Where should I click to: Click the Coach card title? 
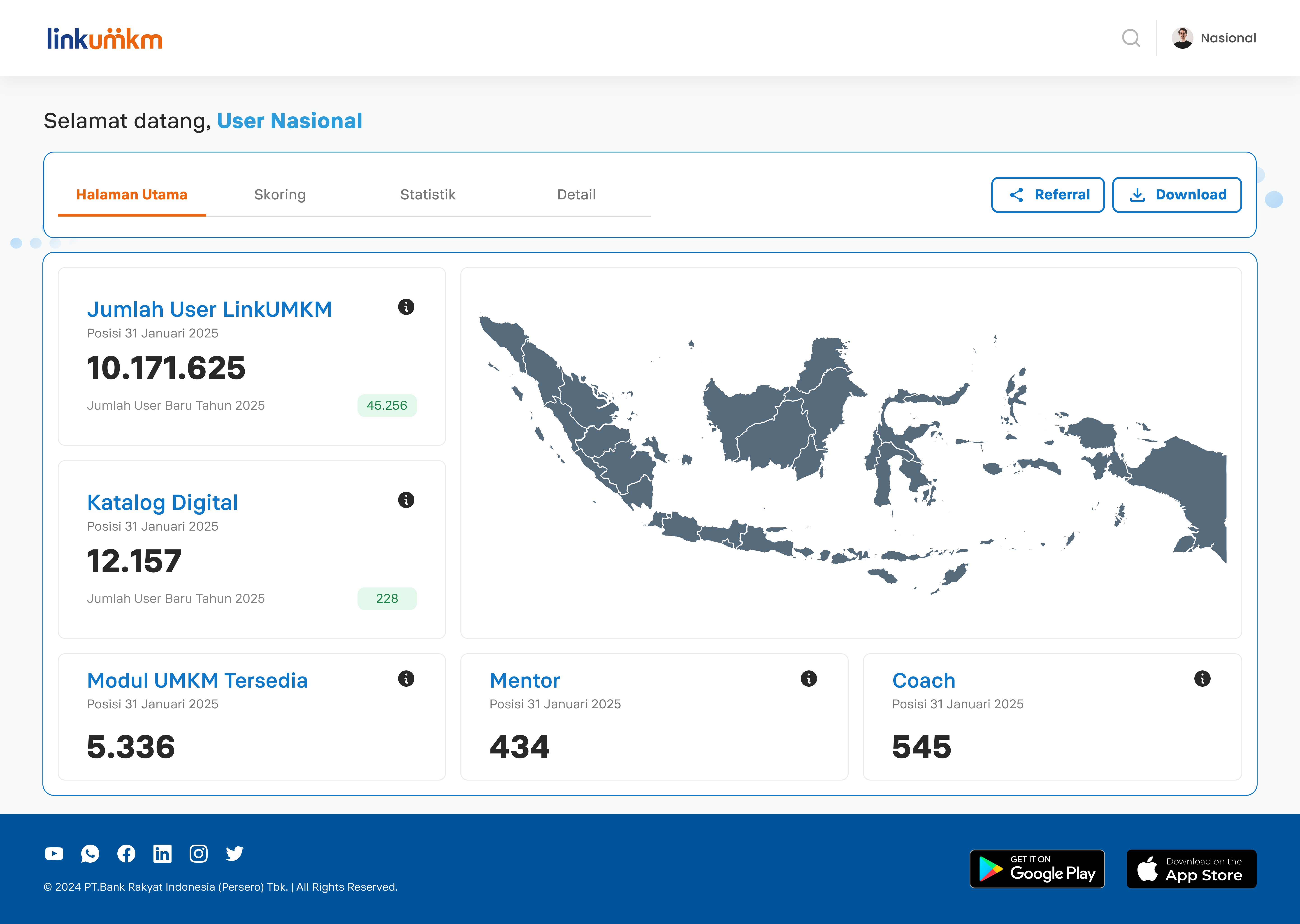pyautogui.click(x=924, y=681)
